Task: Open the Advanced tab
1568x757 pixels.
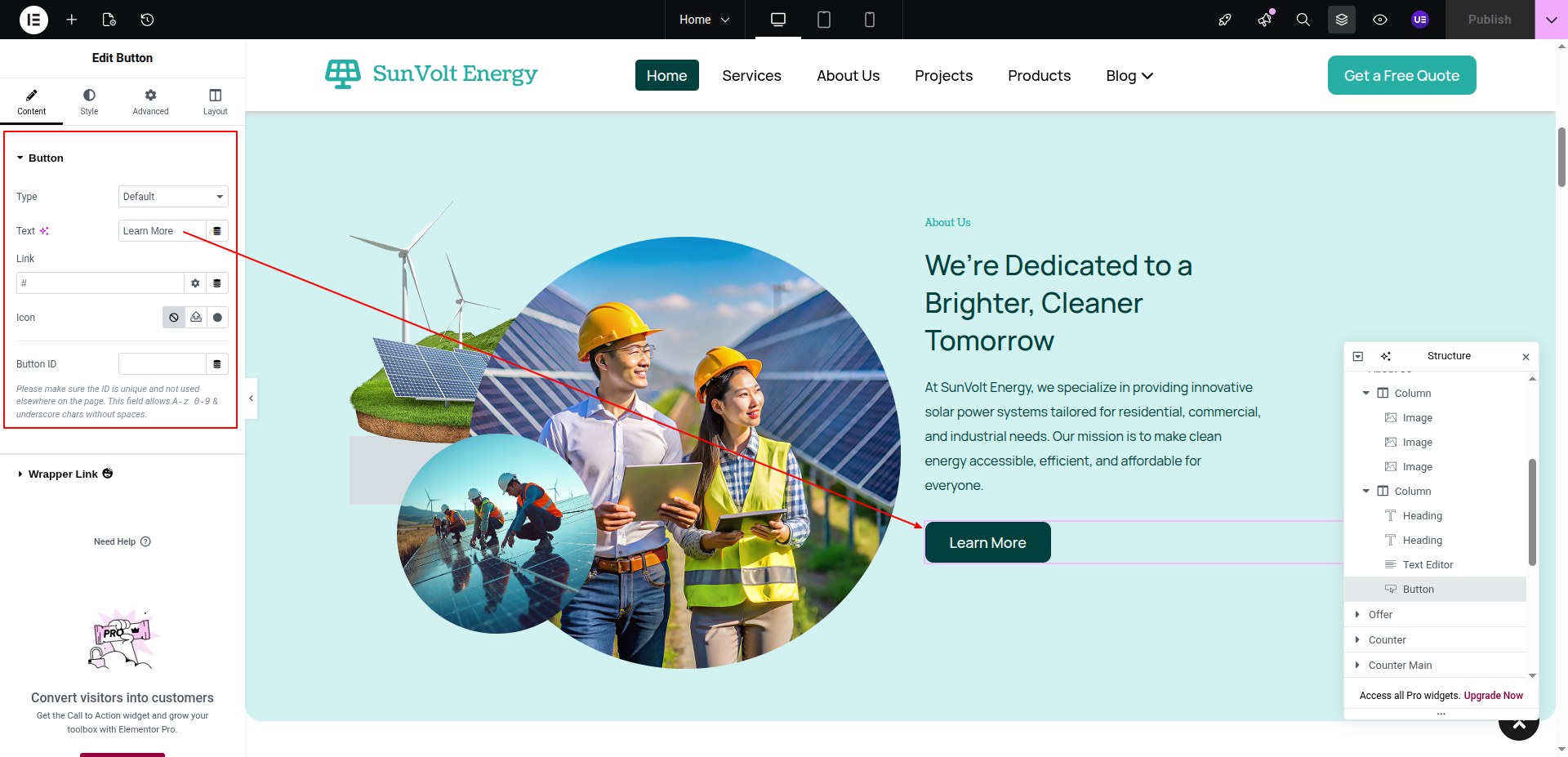Action: point(150,101)
